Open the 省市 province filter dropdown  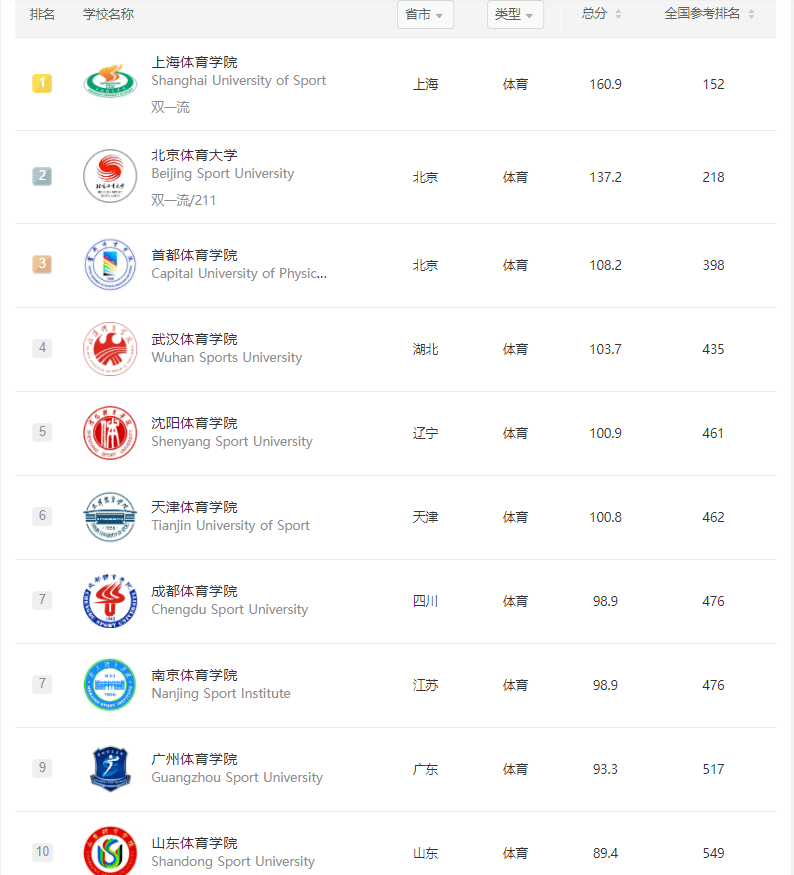(424, 15)
